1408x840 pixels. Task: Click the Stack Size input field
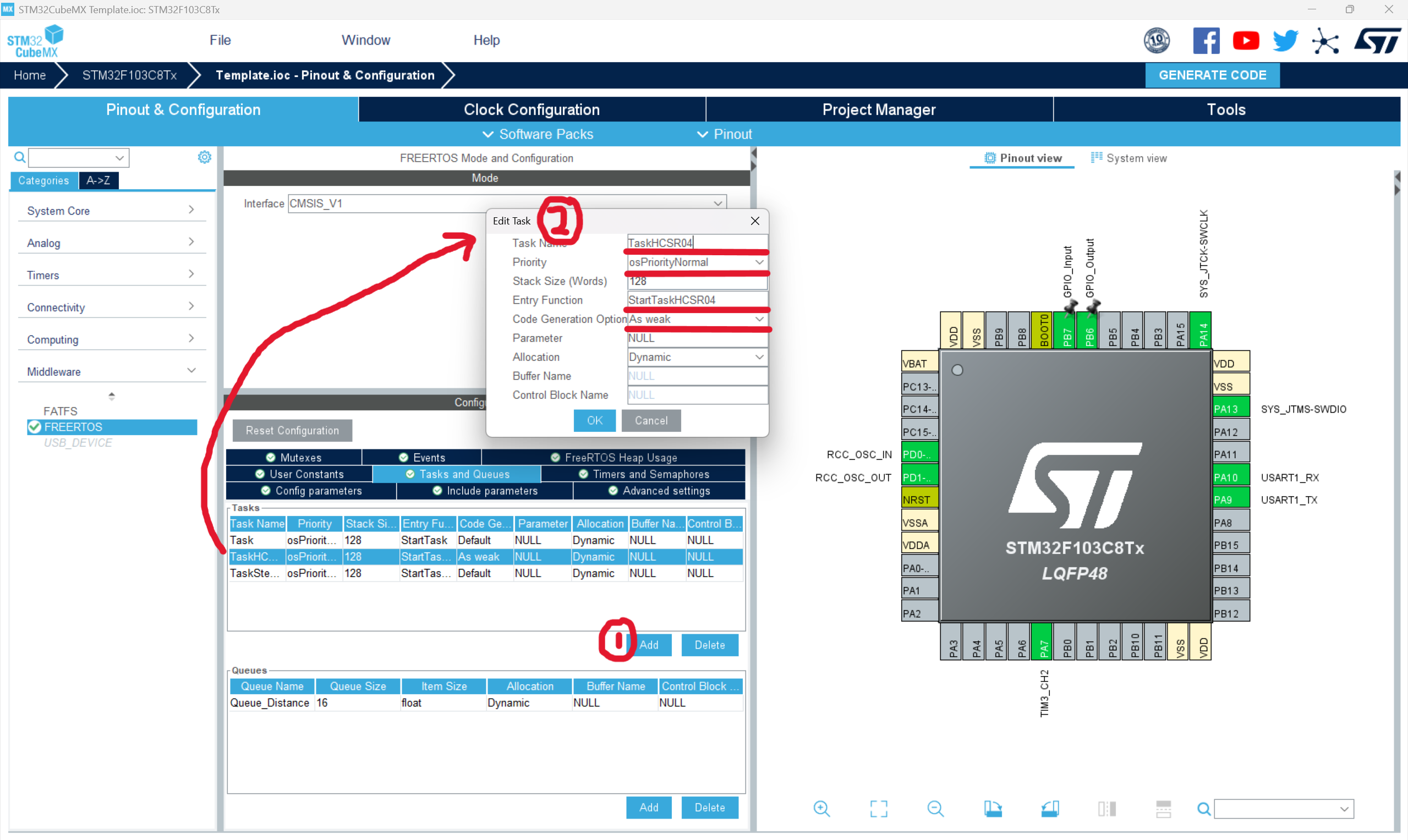(697, 281)
